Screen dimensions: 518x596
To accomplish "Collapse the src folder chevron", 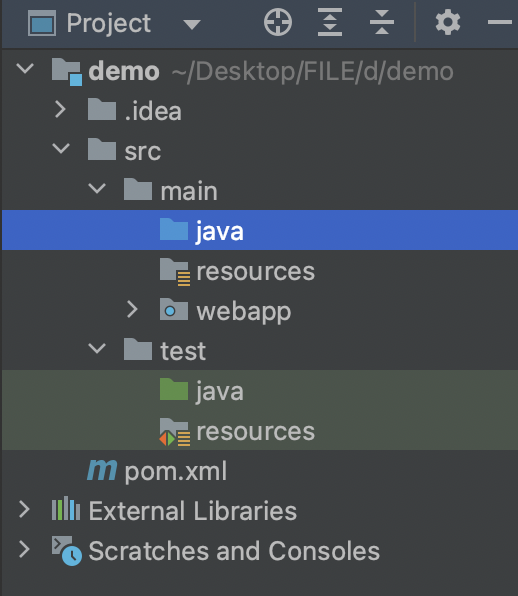I will pos(61,148).
